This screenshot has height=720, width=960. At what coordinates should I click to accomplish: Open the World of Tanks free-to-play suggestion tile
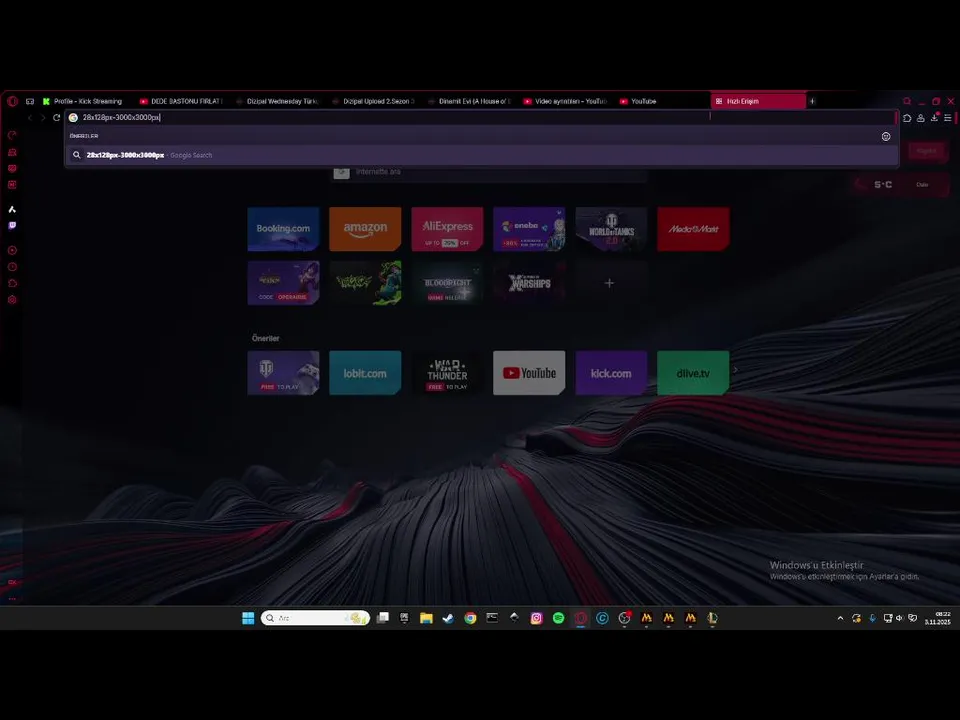(283, 373)
